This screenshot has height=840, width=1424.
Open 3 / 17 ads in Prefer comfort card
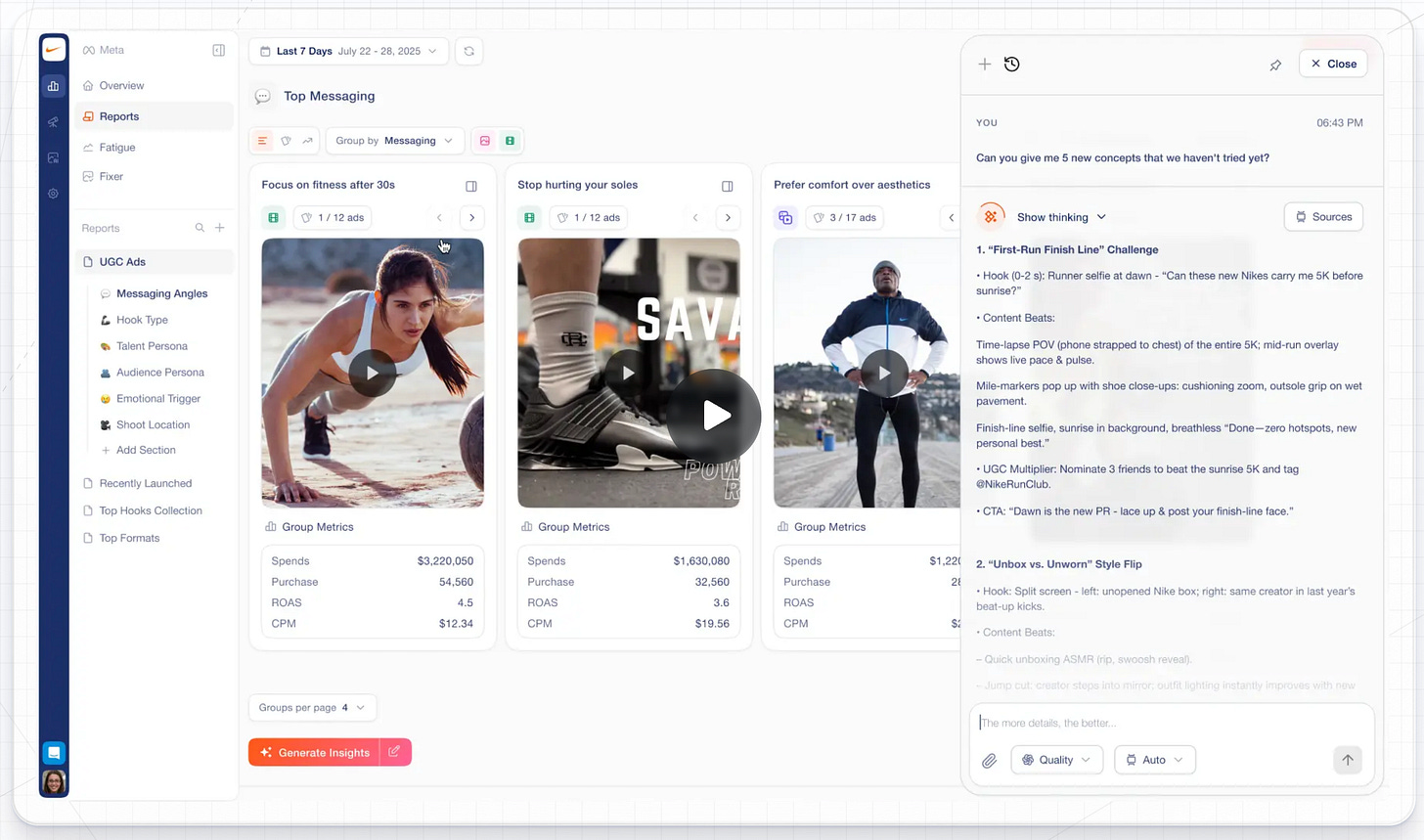844,217
